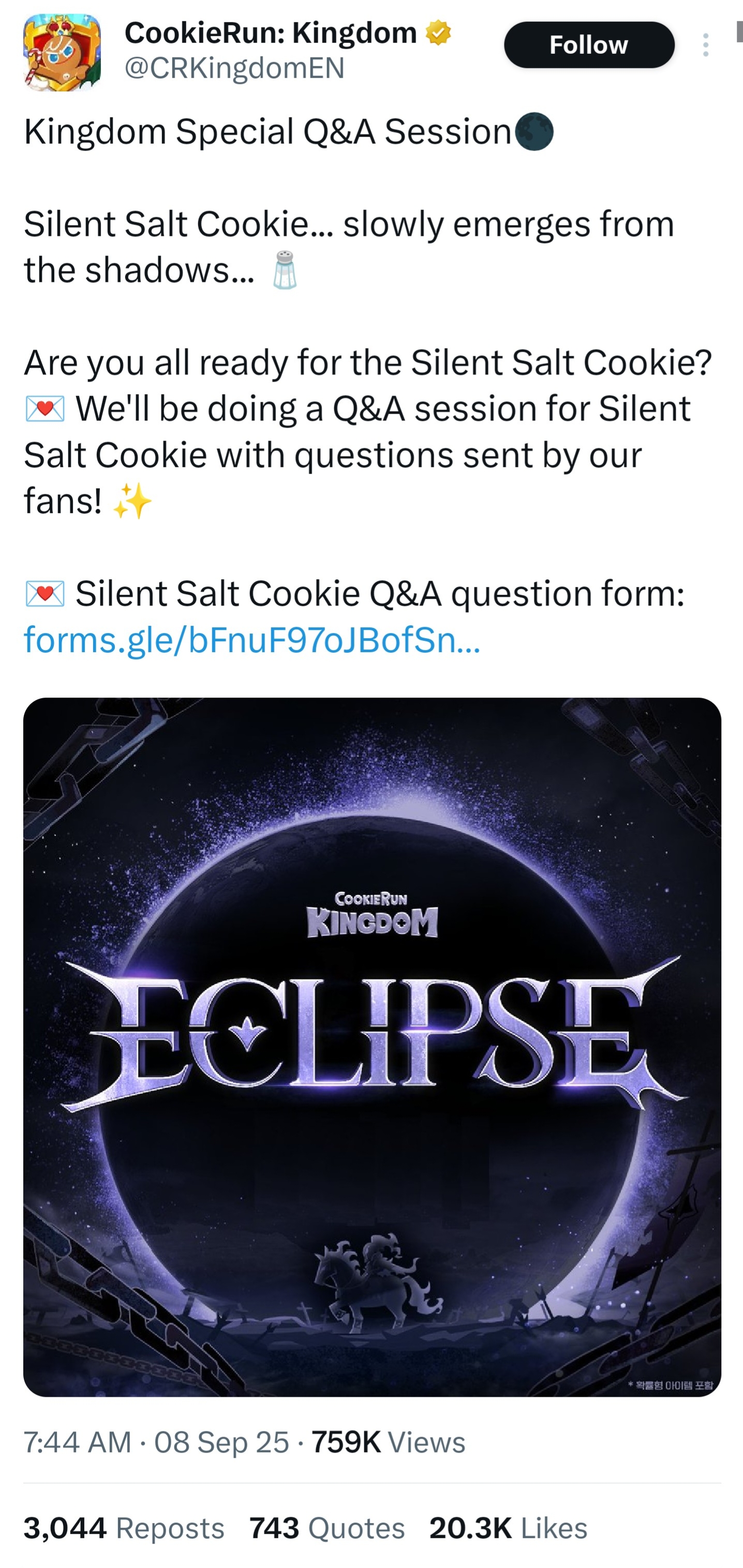Expand the Eclipse promotional image
The height and width of the screenshot is (1568, 743).
coord(371,1047)
